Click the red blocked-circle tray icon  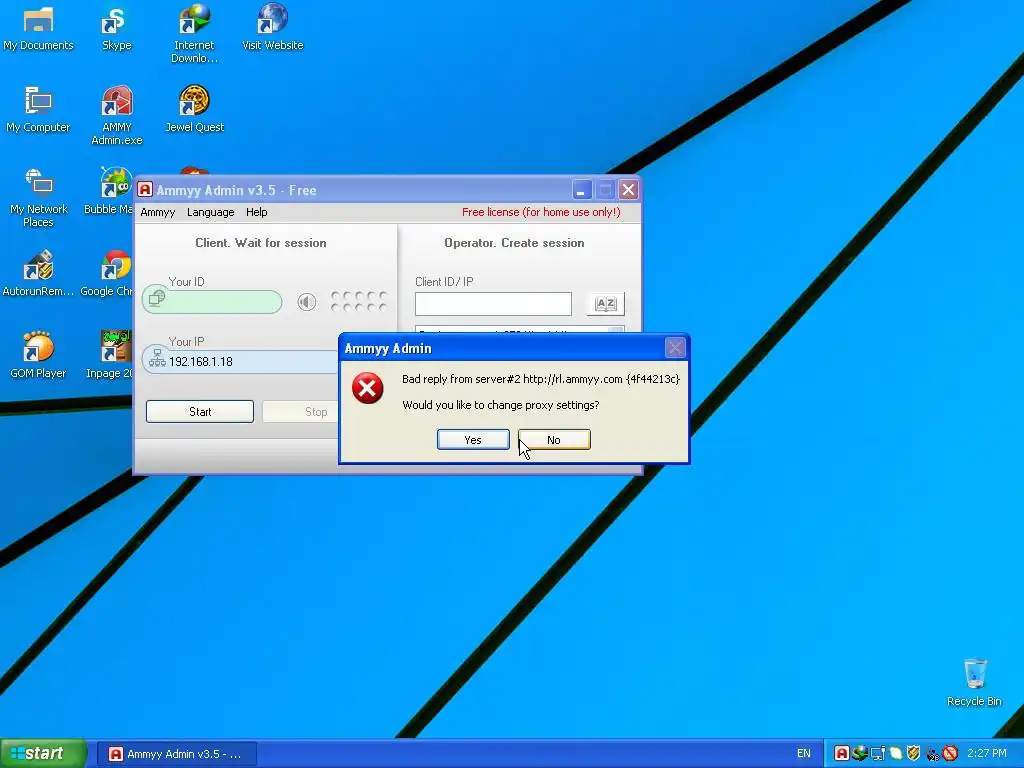(950, 753)
